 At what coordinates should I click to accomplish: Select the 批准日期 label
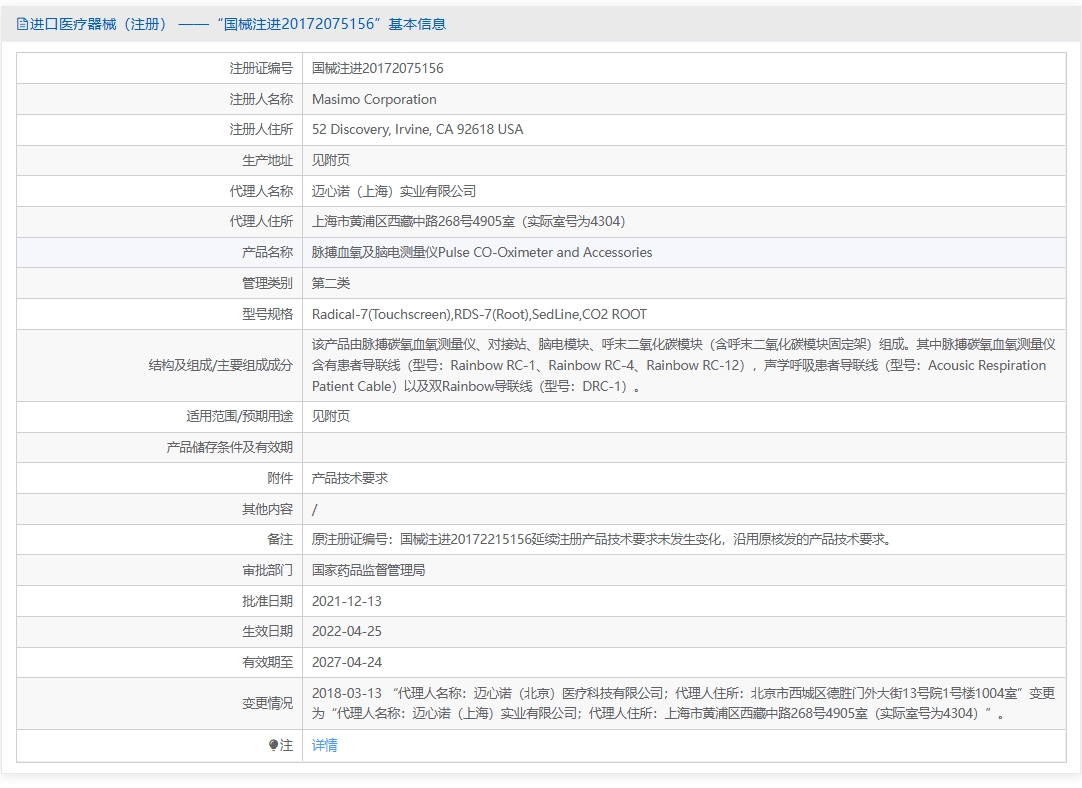(x=267, y=601)
